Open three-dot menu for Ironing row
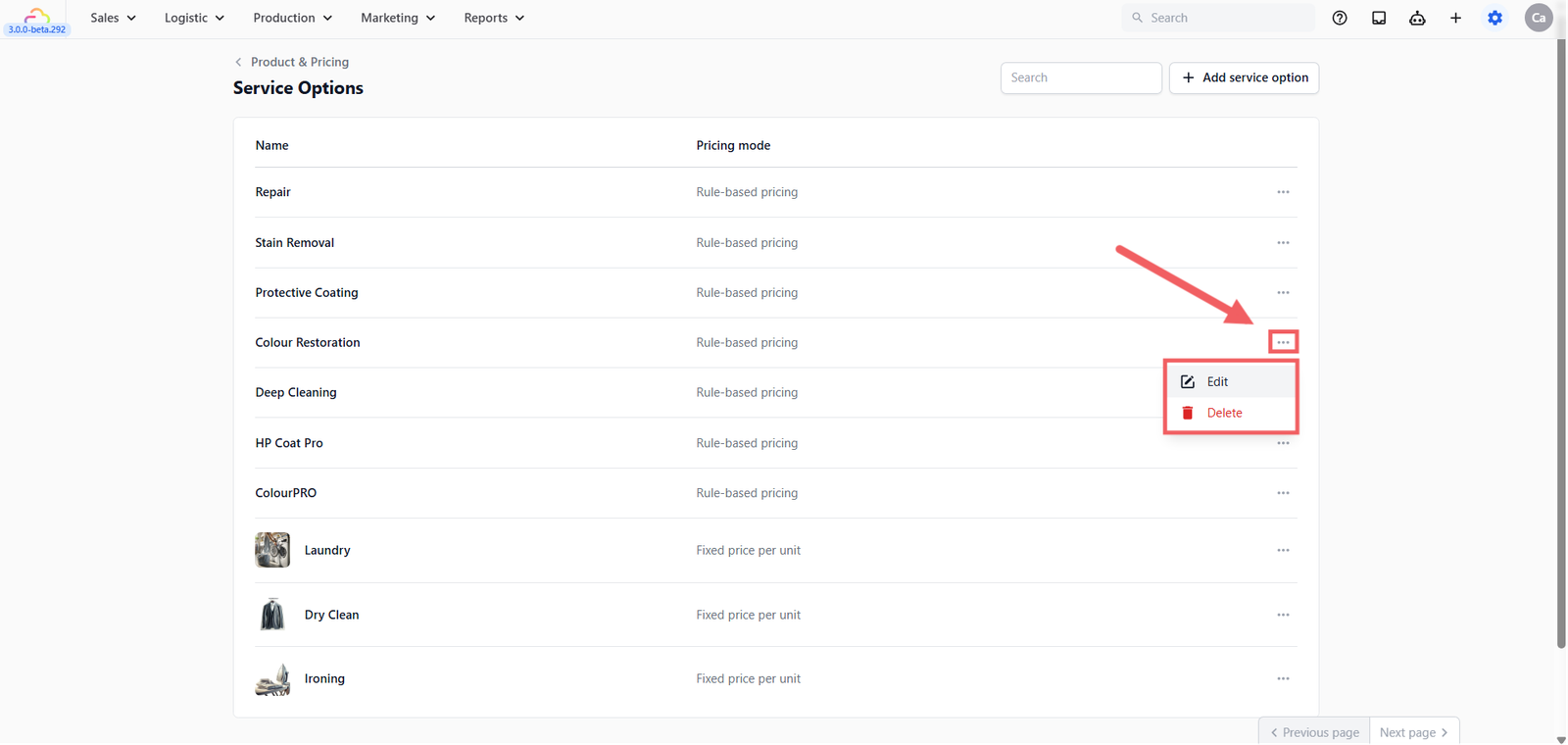1568x745 pixels. [1283, 678]
